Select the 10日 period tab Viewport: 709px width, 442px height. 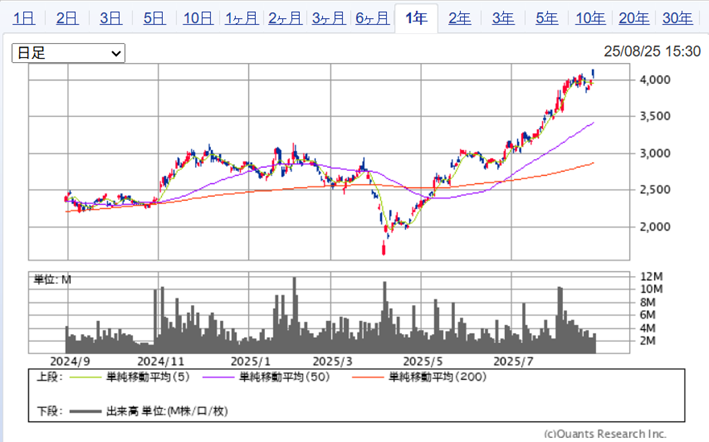click(199, 18)
